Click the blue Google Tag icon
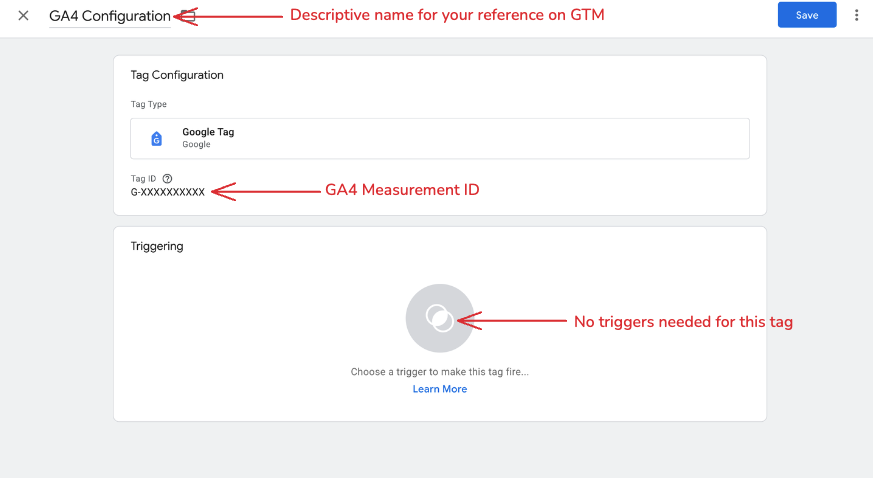Screen dimensions: 873x478 tap(156, 139)
